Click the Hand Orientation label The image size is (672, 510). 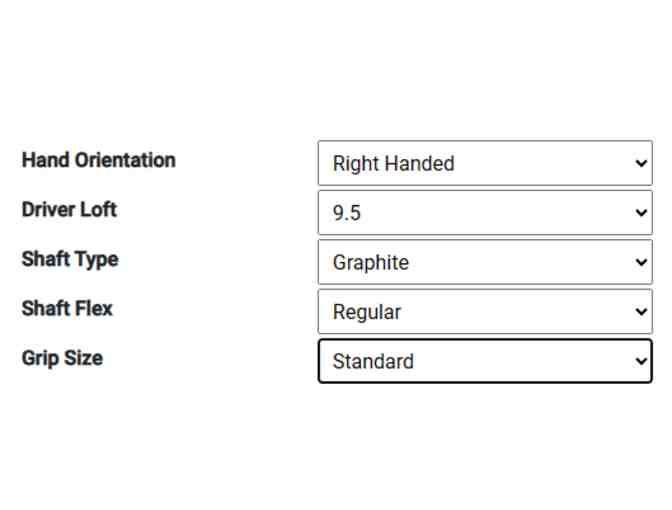pos(98,160)
